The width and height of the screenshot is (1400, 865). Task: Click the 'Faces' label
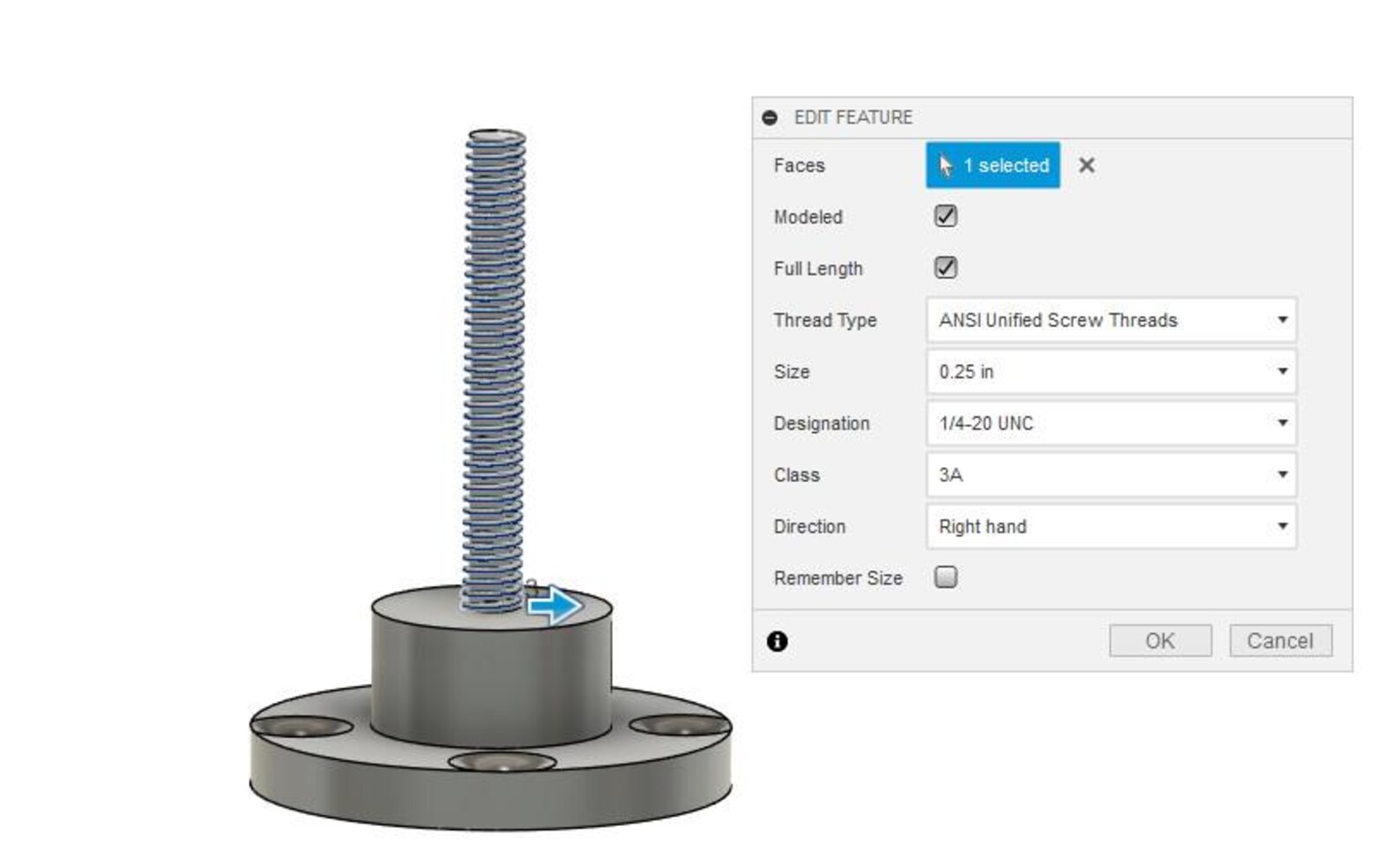[799, 166]
